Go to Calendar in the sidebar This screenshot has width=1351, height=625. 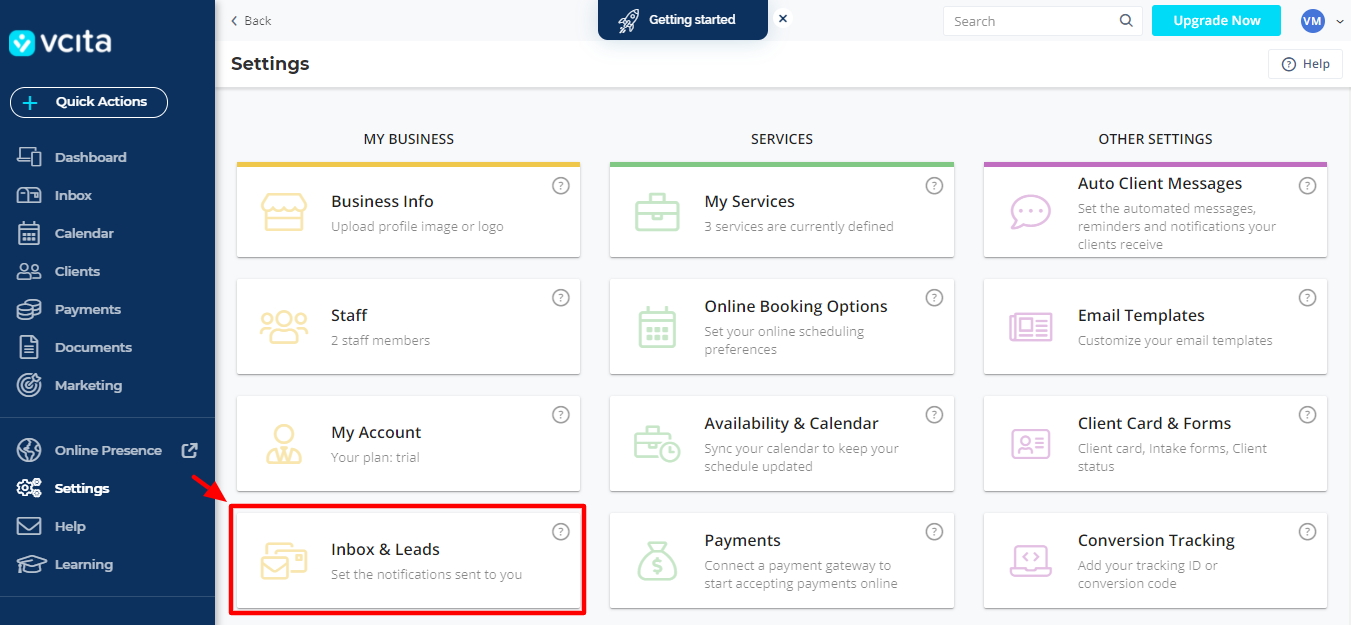click(x=84, y=233)
